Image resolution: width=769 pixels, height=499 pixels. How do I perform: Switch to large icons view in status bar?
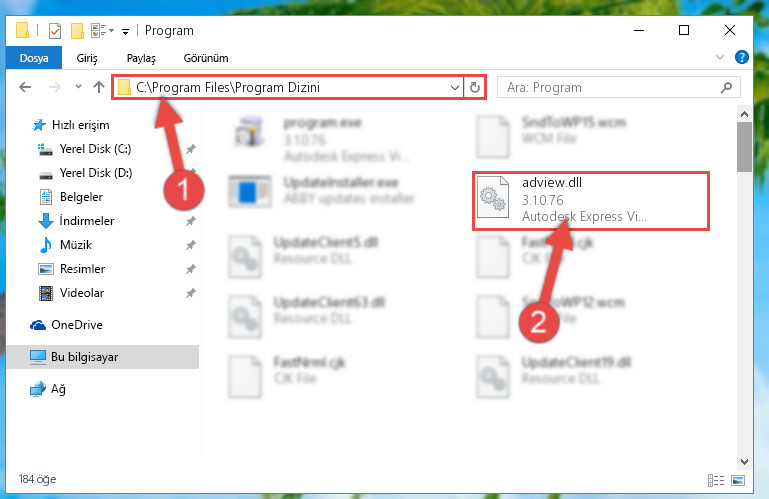click(738, 480)
